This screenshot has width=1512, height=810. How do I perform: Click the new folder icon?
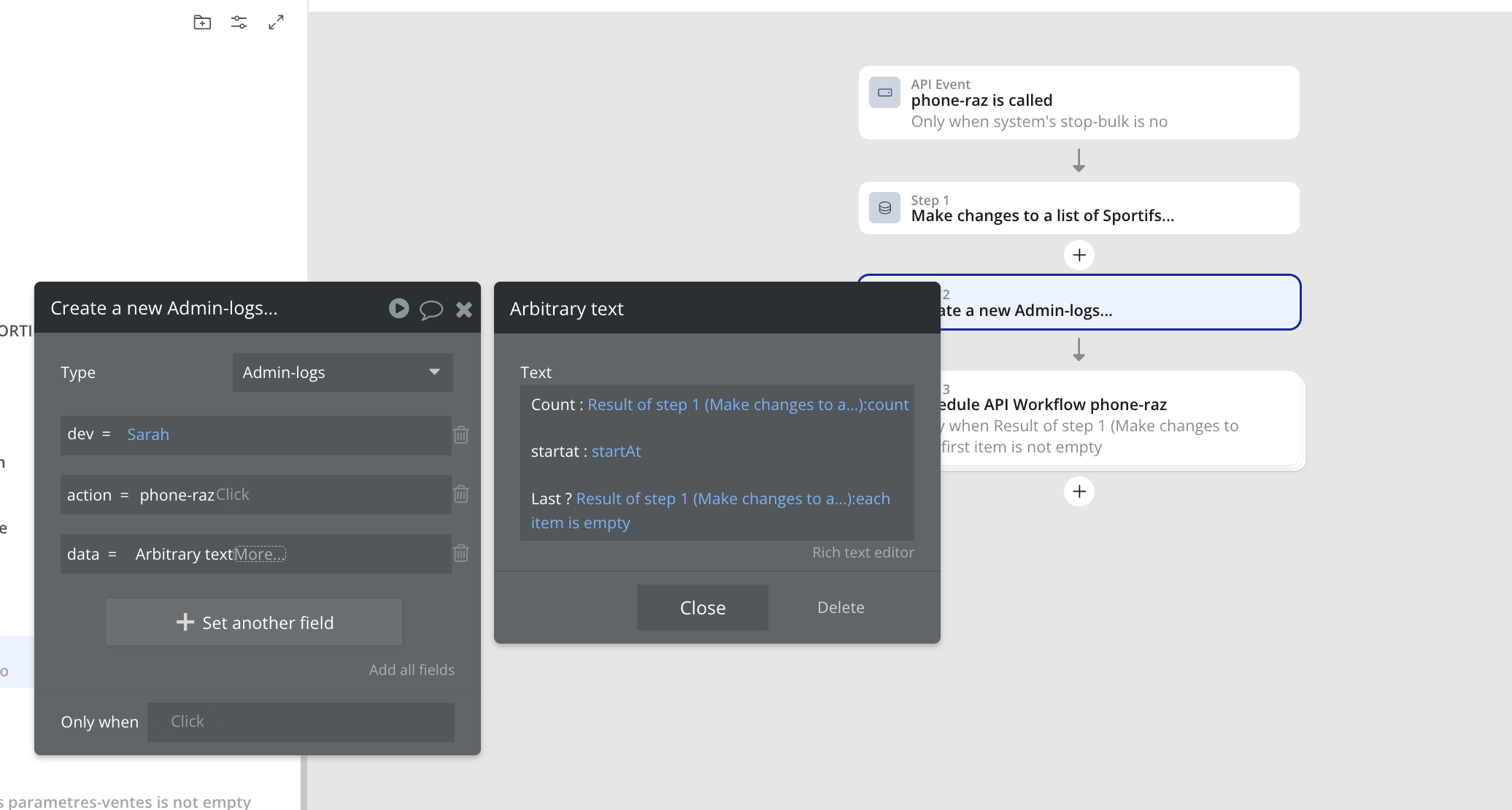(x=202, y=23)
